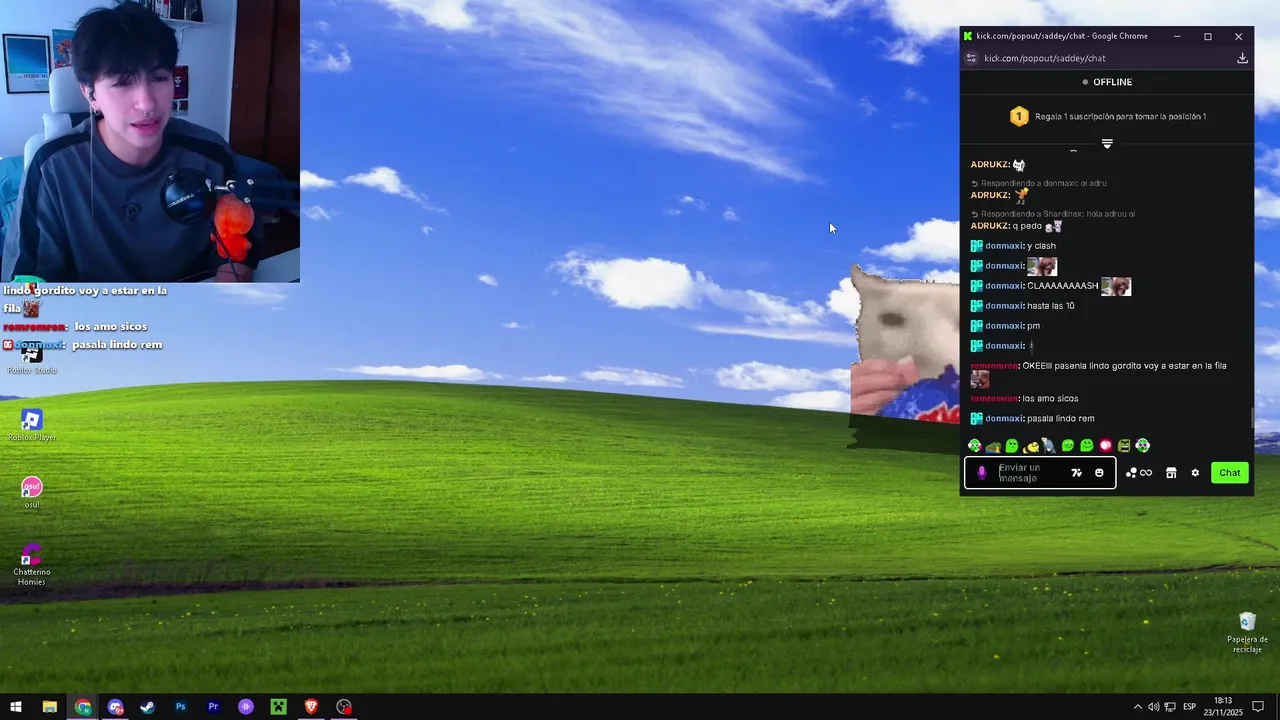Click the 'hasta las 10' chat message
Viewport: 1280px width, 720px height.
click(x=1051, y=306)
